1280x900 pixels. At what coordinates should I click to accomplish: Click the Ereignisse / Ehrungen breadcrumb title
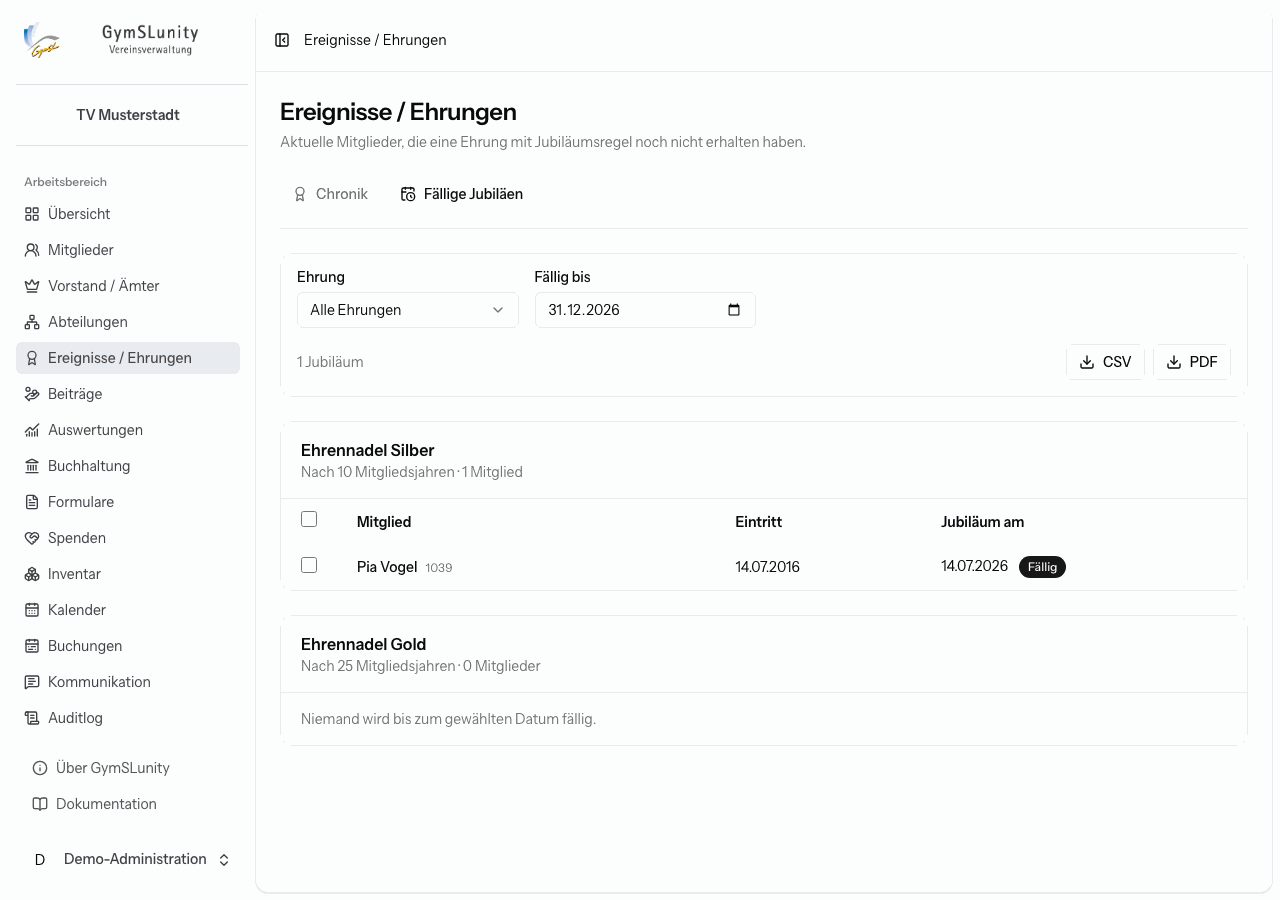coord(375,40)
